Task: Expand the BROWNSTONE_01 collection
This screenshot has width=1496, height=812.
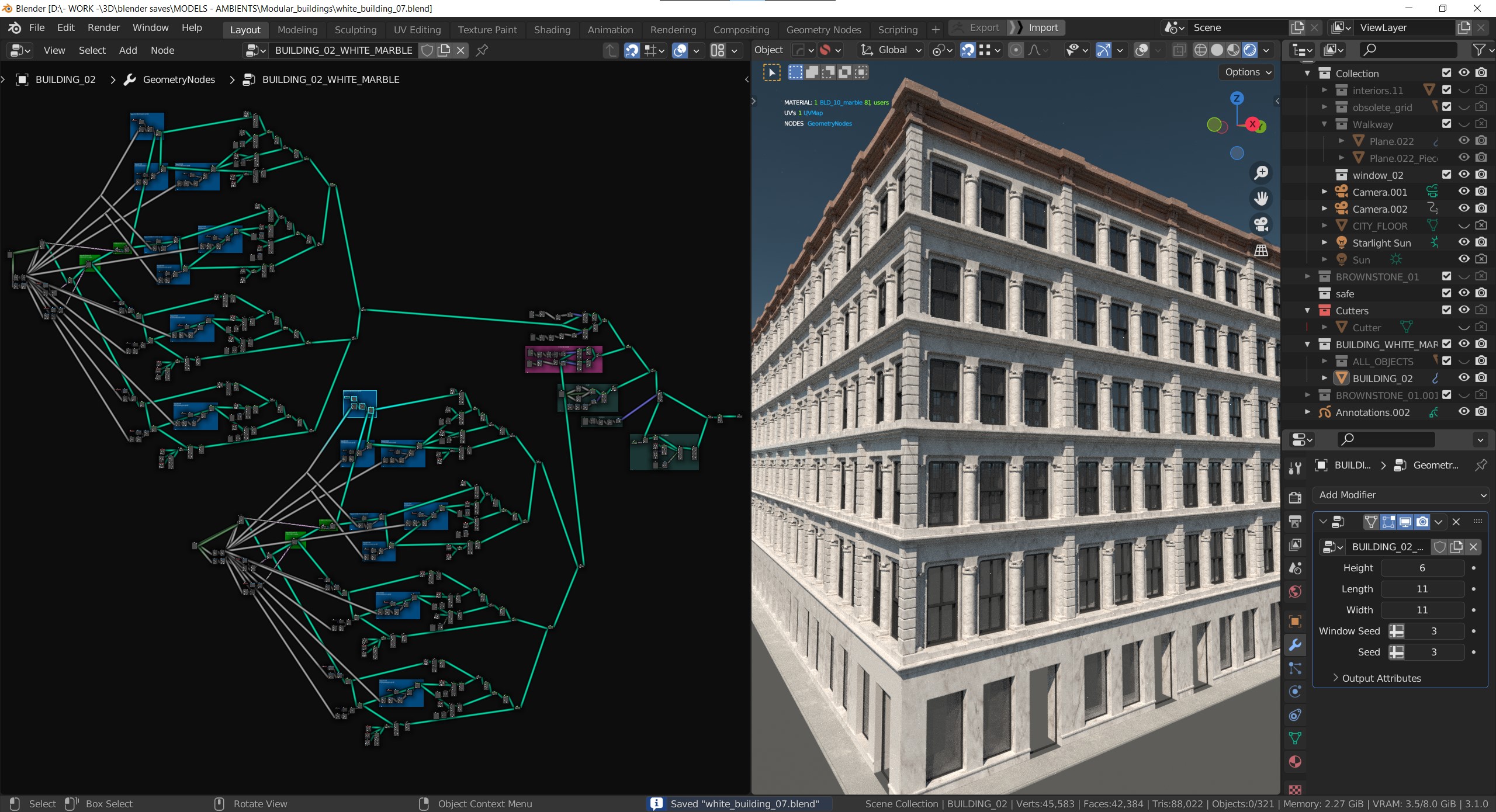Action: [x=1308, y=276]
